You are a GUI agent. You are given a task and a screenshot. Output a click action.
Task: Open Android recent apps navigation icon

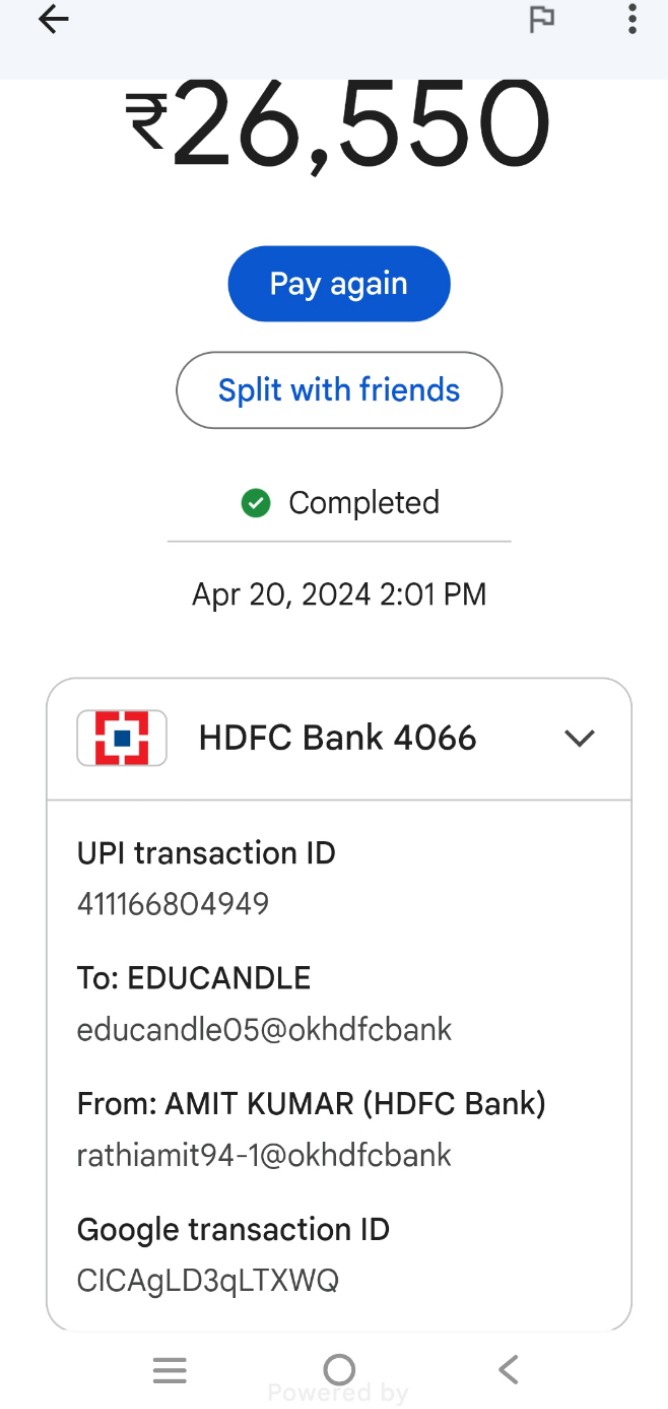pos(170,1370)
